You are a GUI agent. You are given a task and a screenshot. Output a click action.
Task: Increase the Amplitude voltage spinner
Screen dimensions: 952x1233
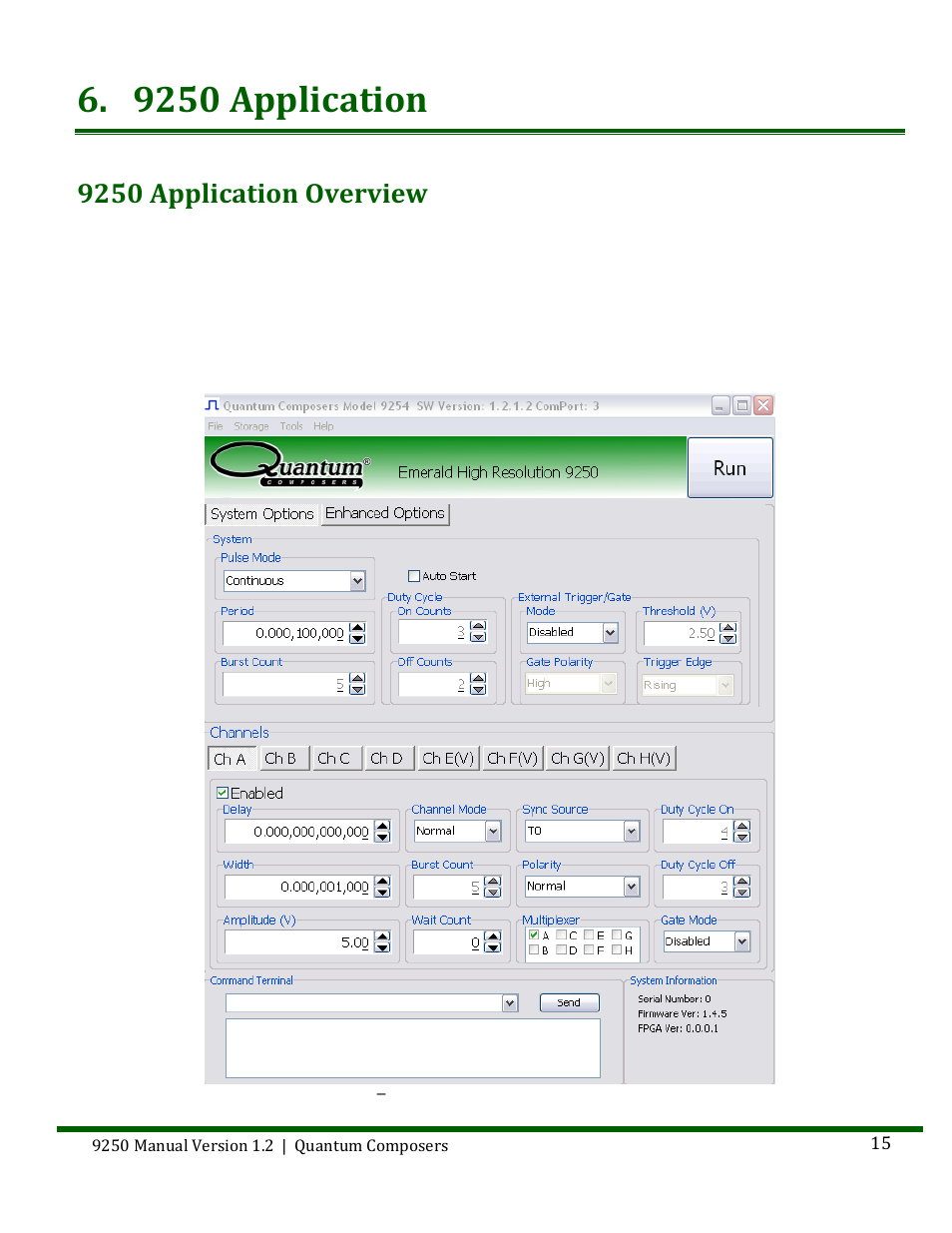tap(383, 936)
